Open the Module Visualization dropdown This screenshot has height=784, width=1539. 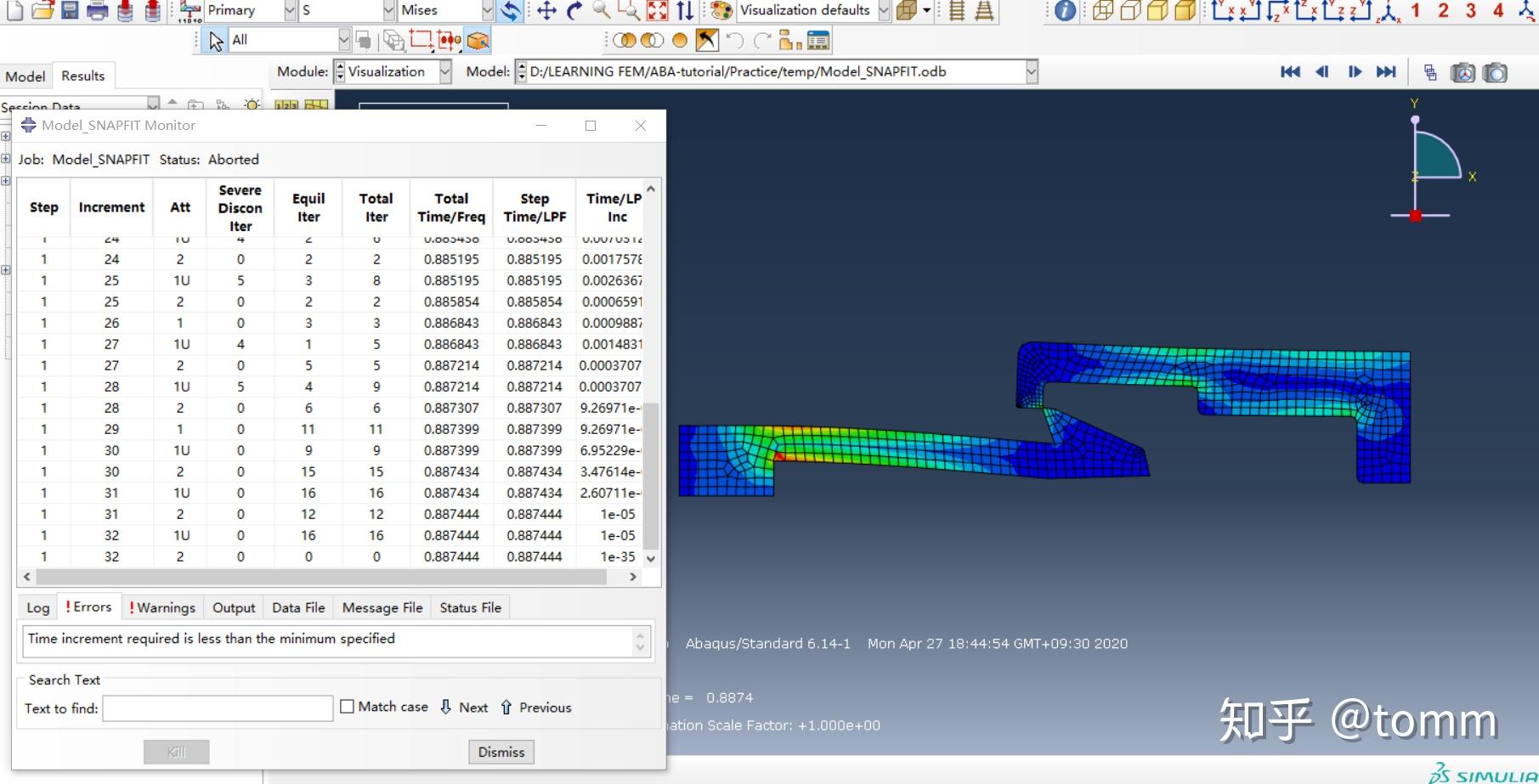[x=445, y=72]
